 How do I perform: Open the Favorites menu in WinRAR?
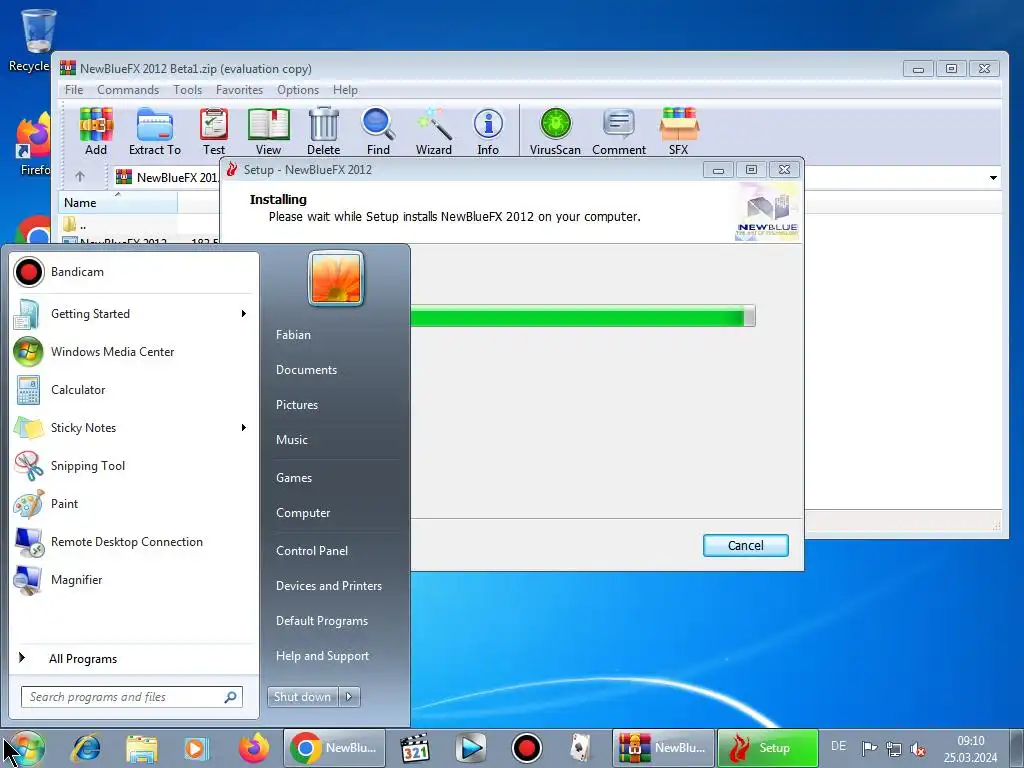(240, 89)
